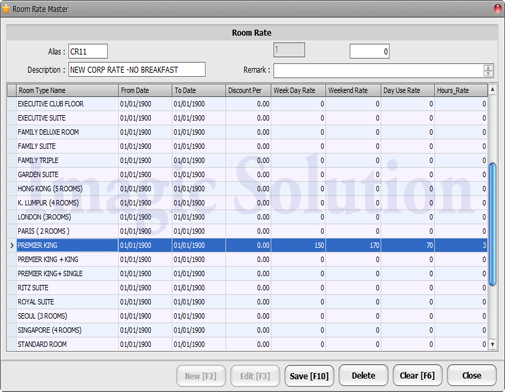505x392 pixels.
Task: Click the Alias input field
Action: [x=88, y=51]
